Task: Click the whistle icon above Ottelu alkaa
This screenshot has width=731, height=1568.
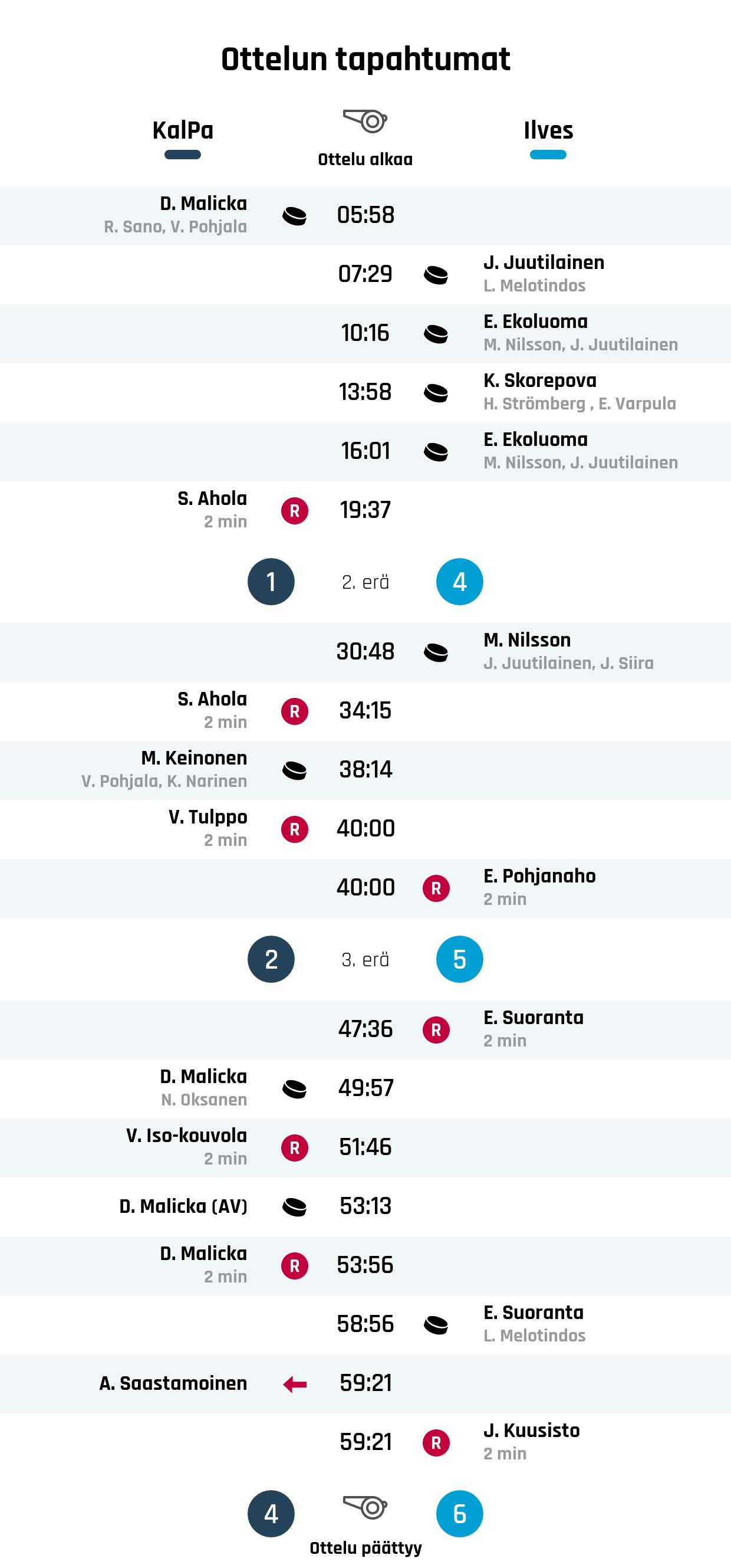Action: tap(365, 121)
